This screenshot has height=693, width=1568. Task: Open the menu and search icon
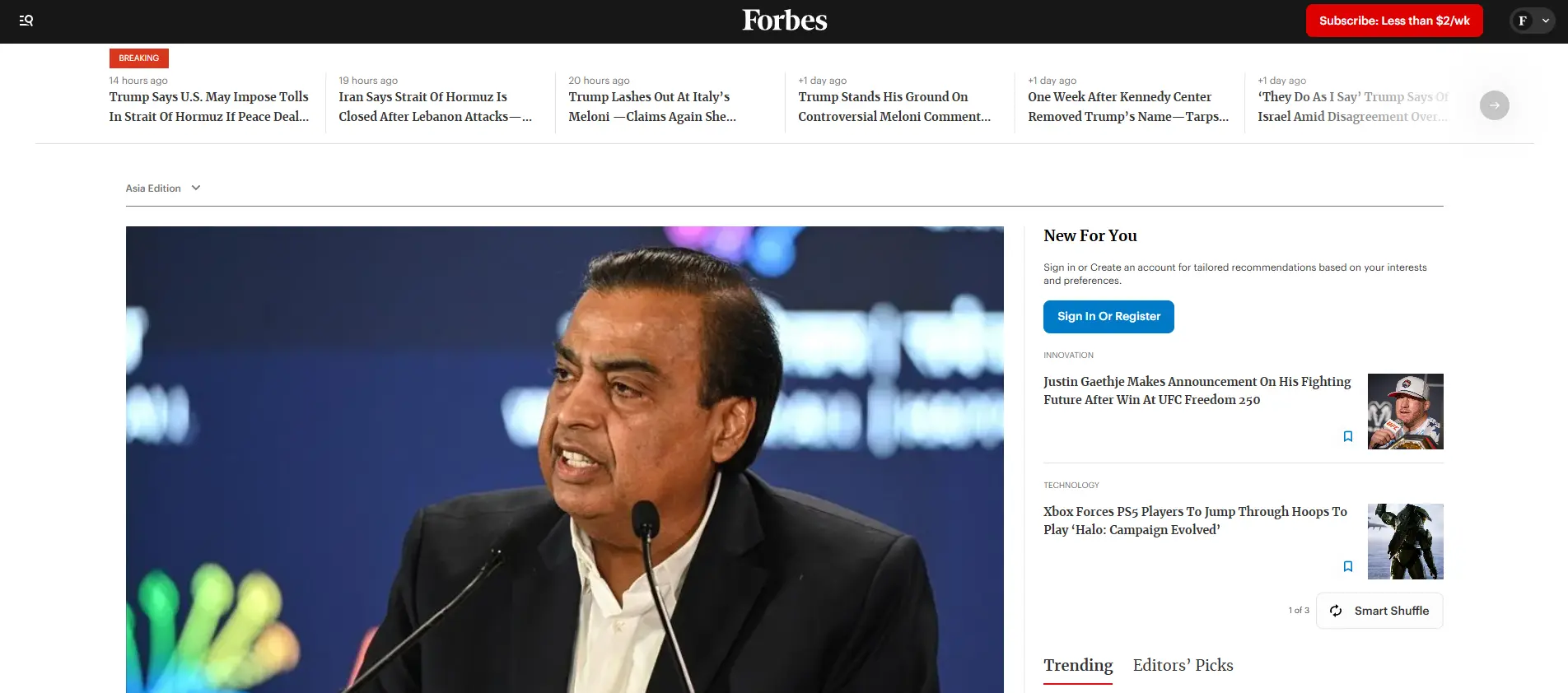pos(26,21)
